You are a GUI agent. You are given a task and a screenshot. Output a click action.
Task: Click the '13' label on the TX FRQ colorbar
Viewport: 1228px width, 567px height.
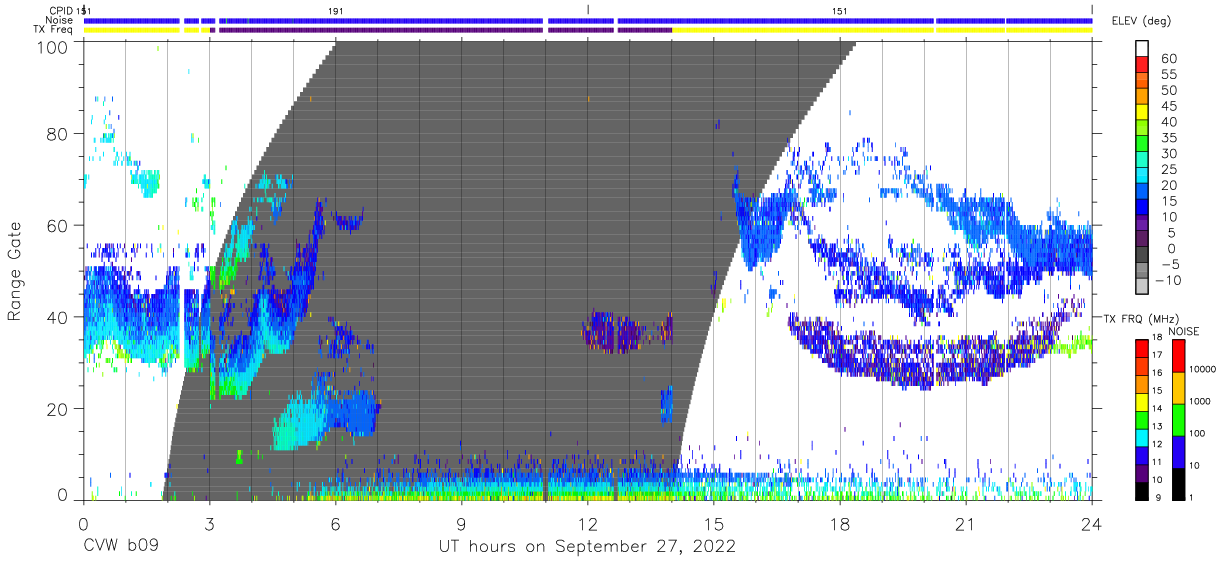[1156, 426]
